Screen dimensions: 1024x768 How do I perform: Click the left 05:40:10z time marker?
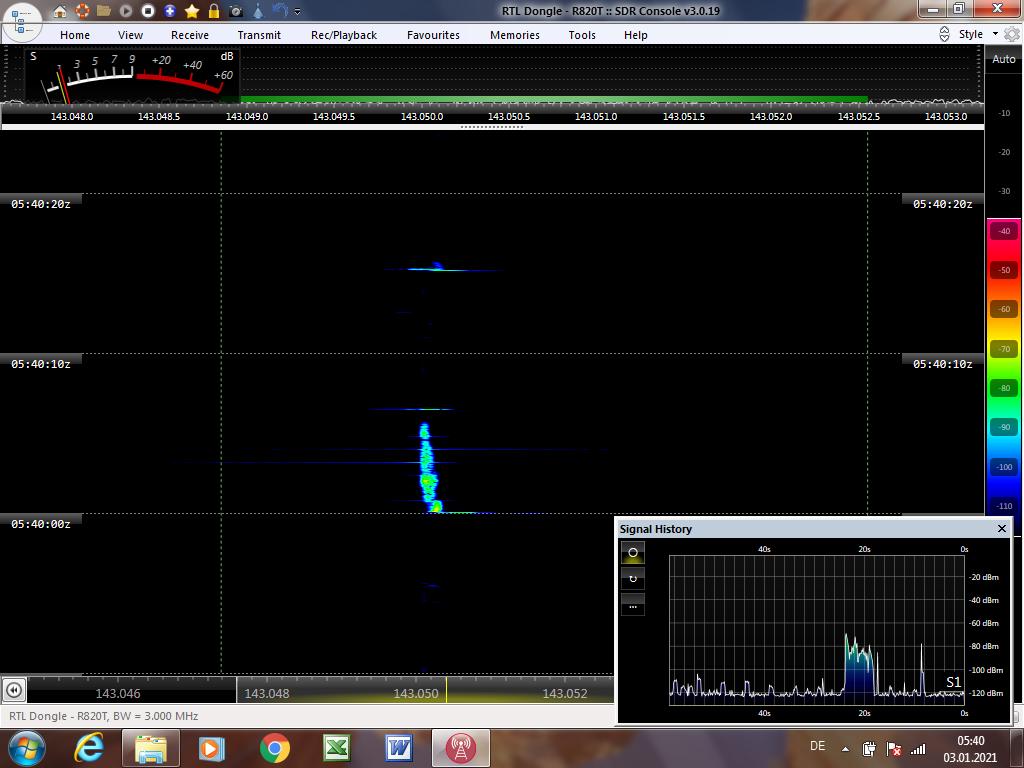pyautogui.click(x=40, y=364)
